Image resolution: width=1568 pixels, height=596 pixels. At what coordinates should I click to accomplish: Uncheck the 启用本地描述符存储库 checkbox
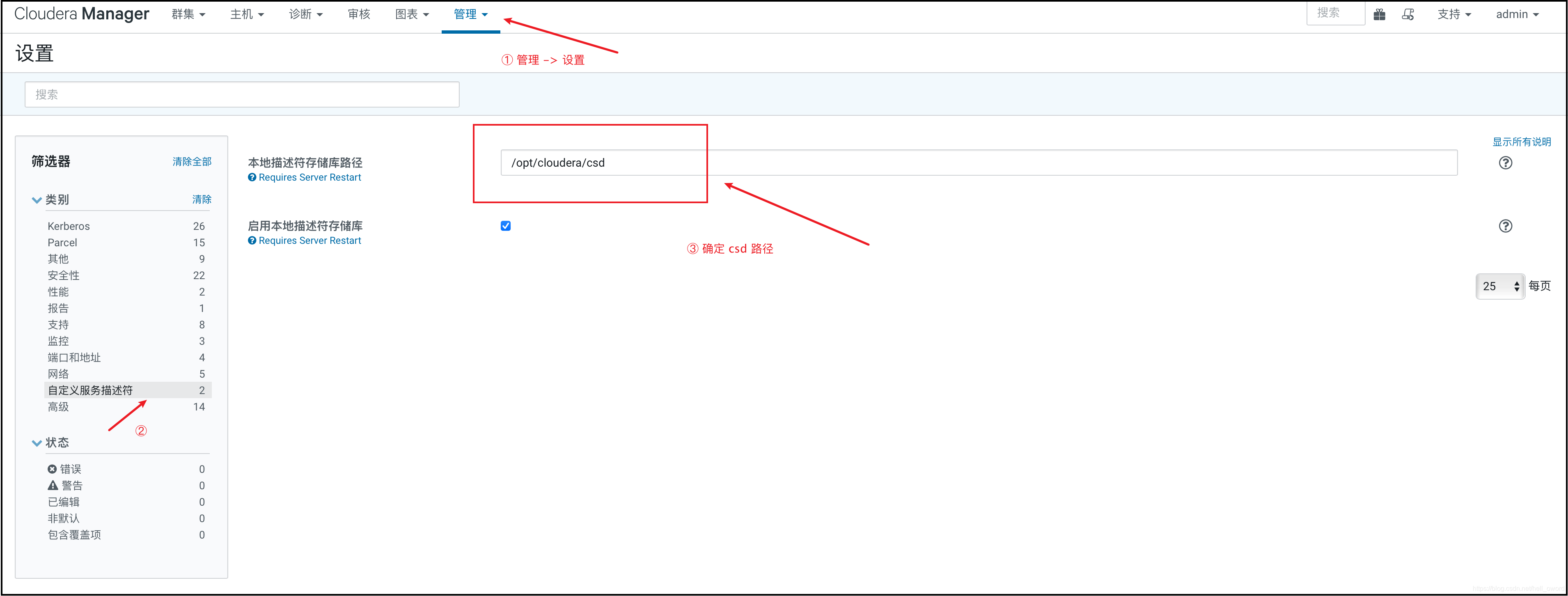pos(505,226)
